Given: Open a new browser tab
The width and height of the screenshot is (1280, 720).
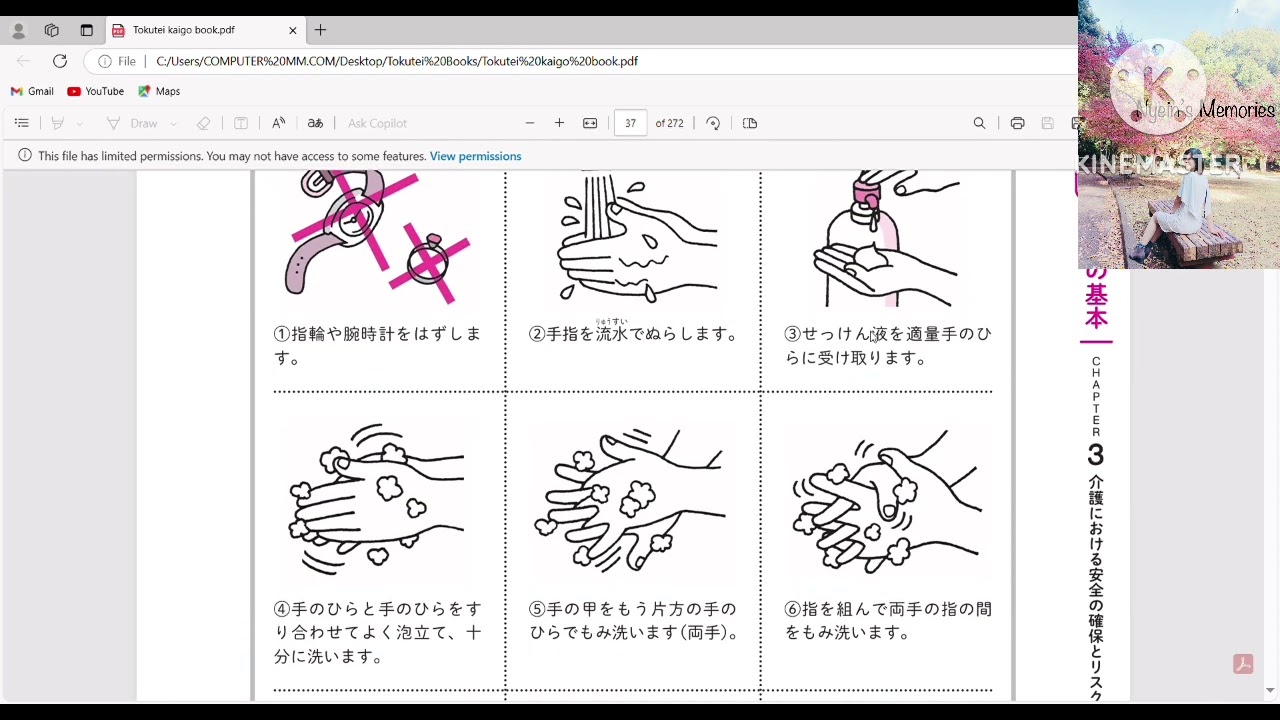Looking at the screenshot, I should (320, 30).
